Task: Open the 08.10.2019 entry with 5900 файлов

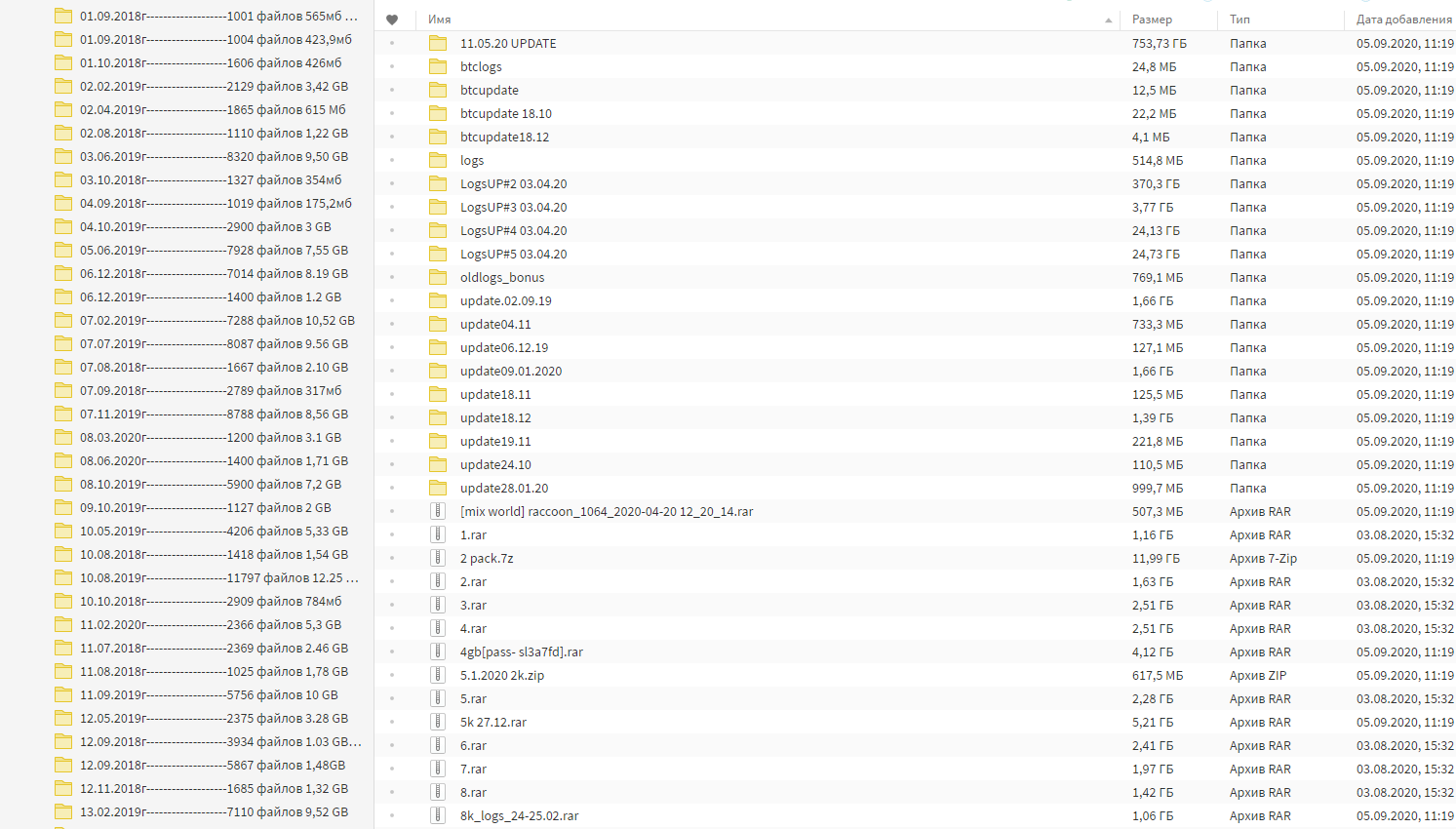Action: tap(211, 484)
